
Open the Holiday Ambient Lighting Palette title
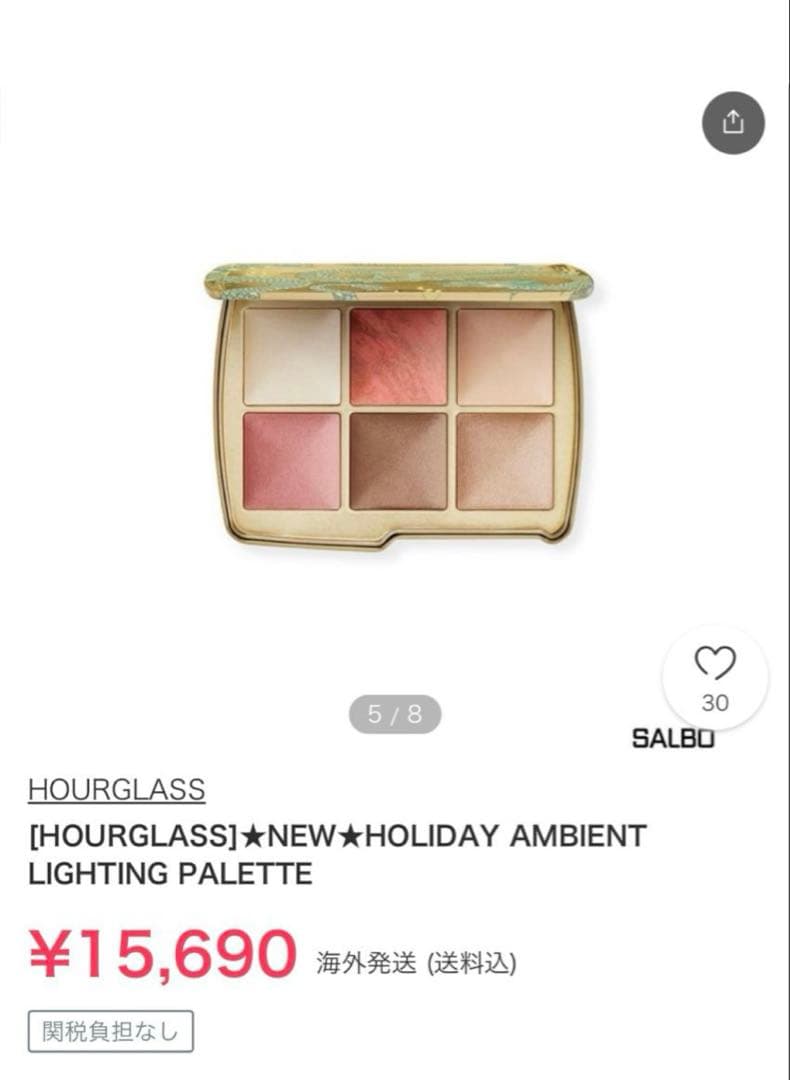click(337, 854)
